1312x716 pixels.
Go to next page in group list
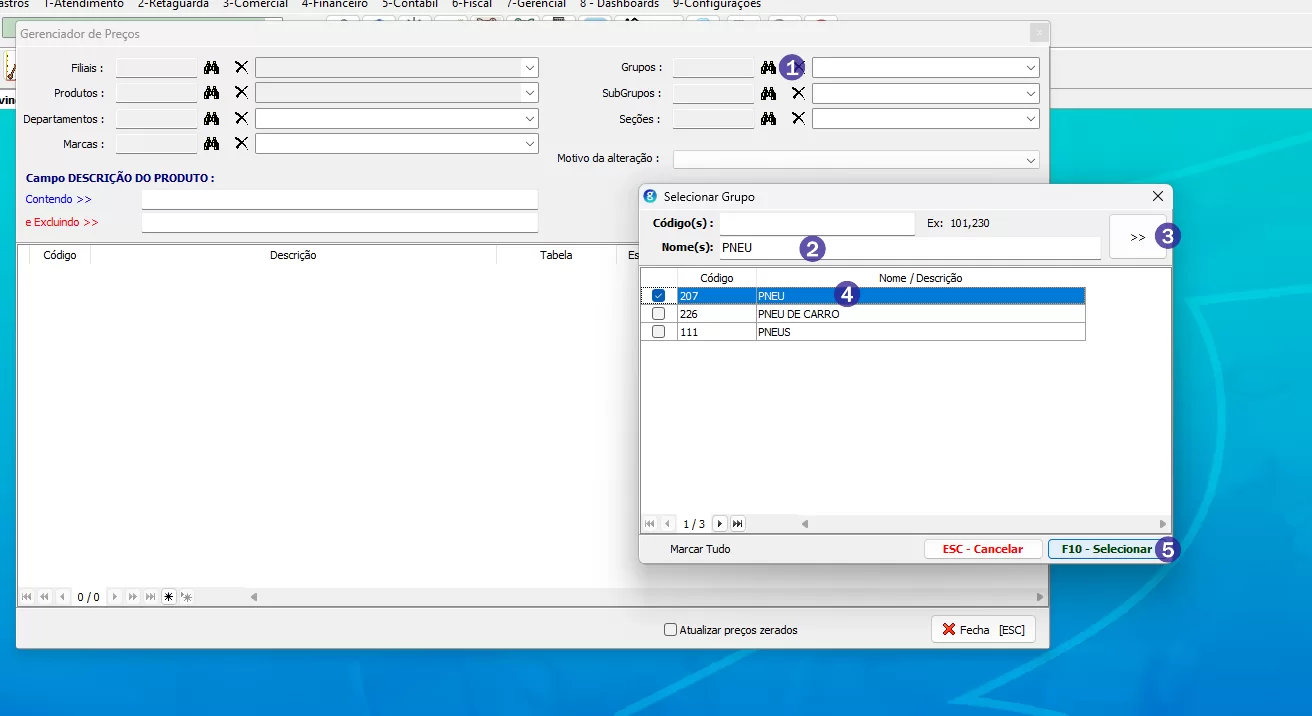(x=720, y=524)
